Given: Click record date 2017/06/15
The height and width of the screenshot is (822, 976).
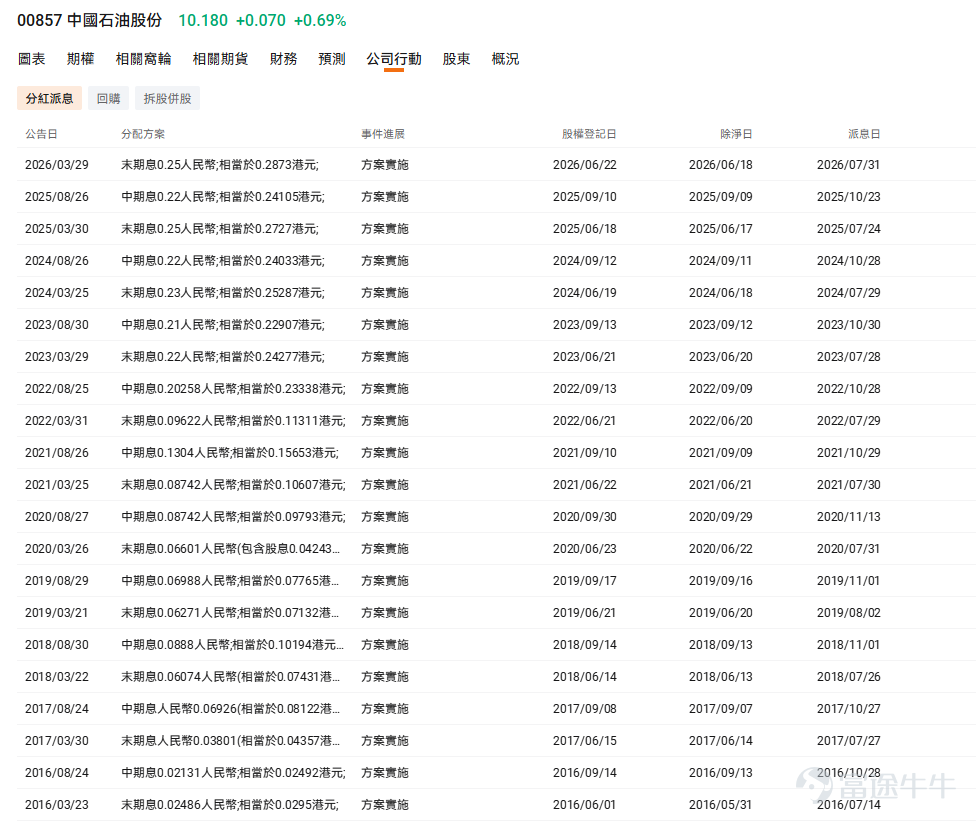Looking at the screenshot, I should (584, 741).
